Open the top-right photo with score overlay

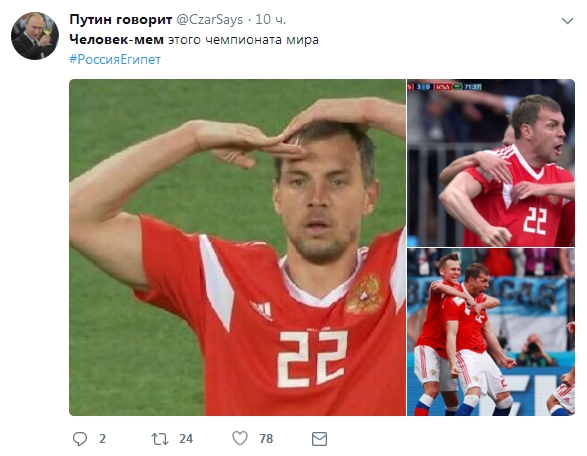(x=491, y=162)
